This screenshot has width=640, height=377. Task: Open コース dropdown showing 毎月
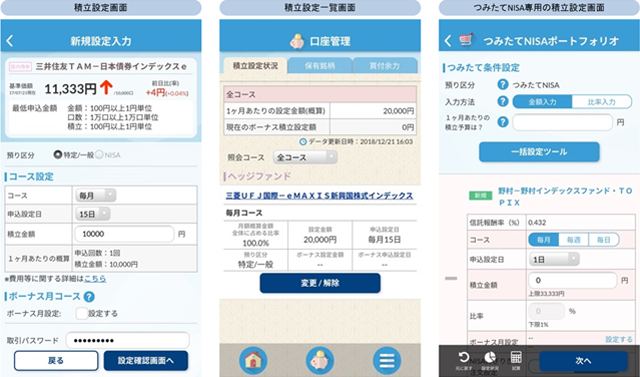click(95, 195)
